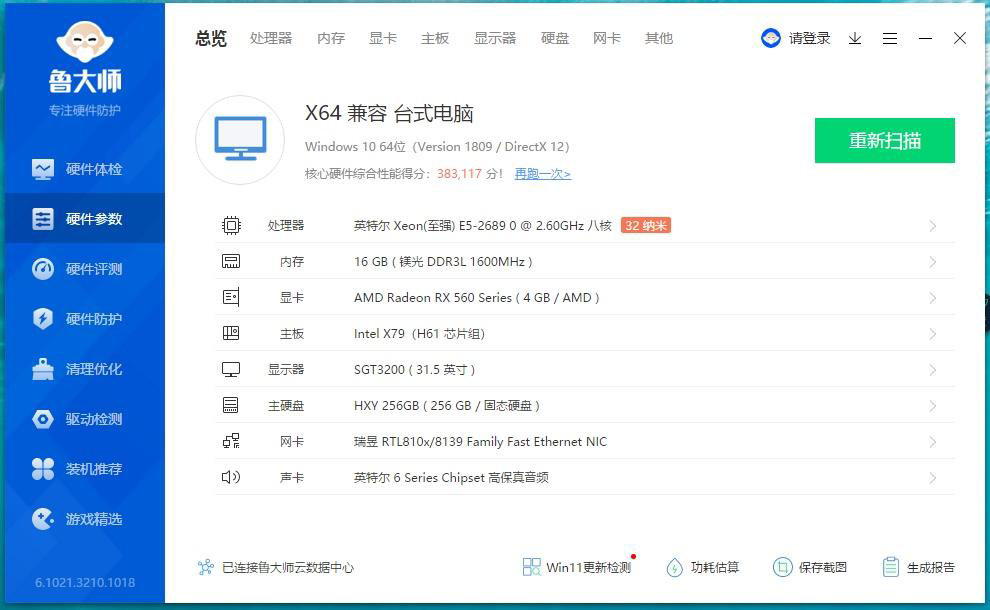Click the 16 GB 镁光 DDR3L text
The width and height of the screenshot is (990, 610).
click(443, 261)
